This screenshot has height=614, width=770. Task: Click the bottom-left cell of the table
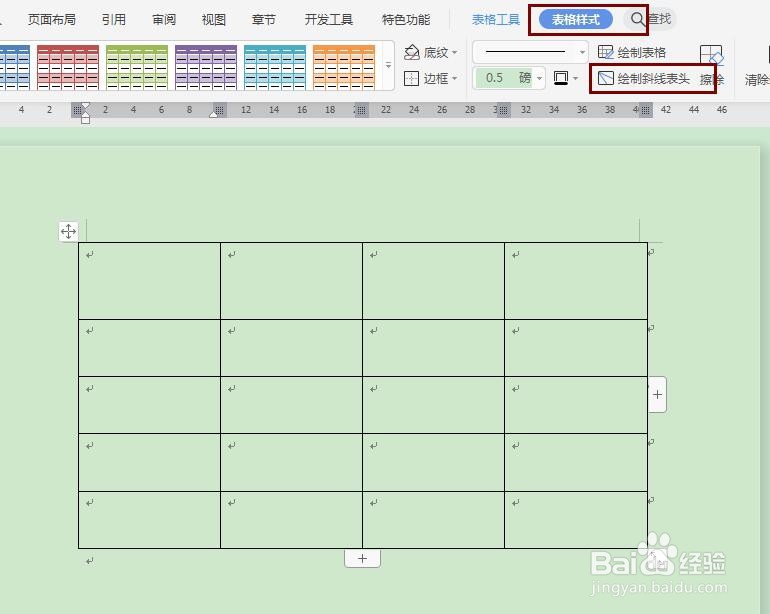[149, 520]
